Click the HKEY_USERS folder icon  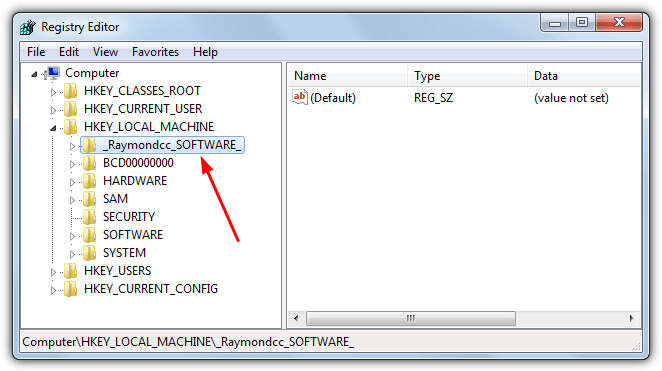(71, 271)
